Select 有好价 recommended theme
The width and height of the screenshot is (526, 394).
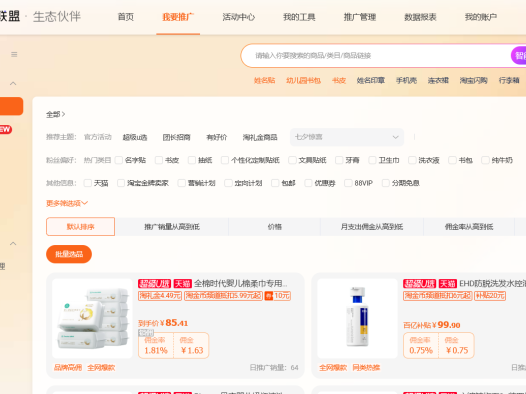(217, 137)
